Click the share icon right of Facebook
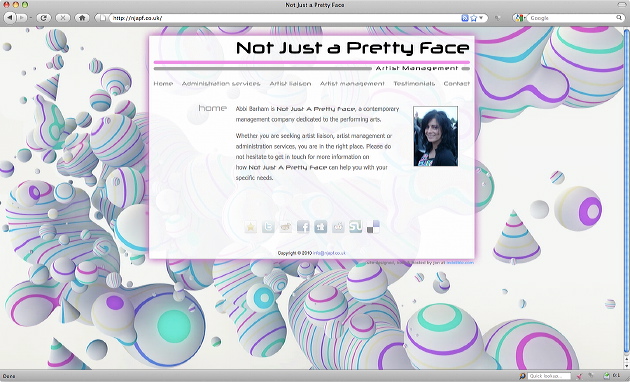Viewport: 630px width, 382px height. pyautogui.click(x=321, y=227)
